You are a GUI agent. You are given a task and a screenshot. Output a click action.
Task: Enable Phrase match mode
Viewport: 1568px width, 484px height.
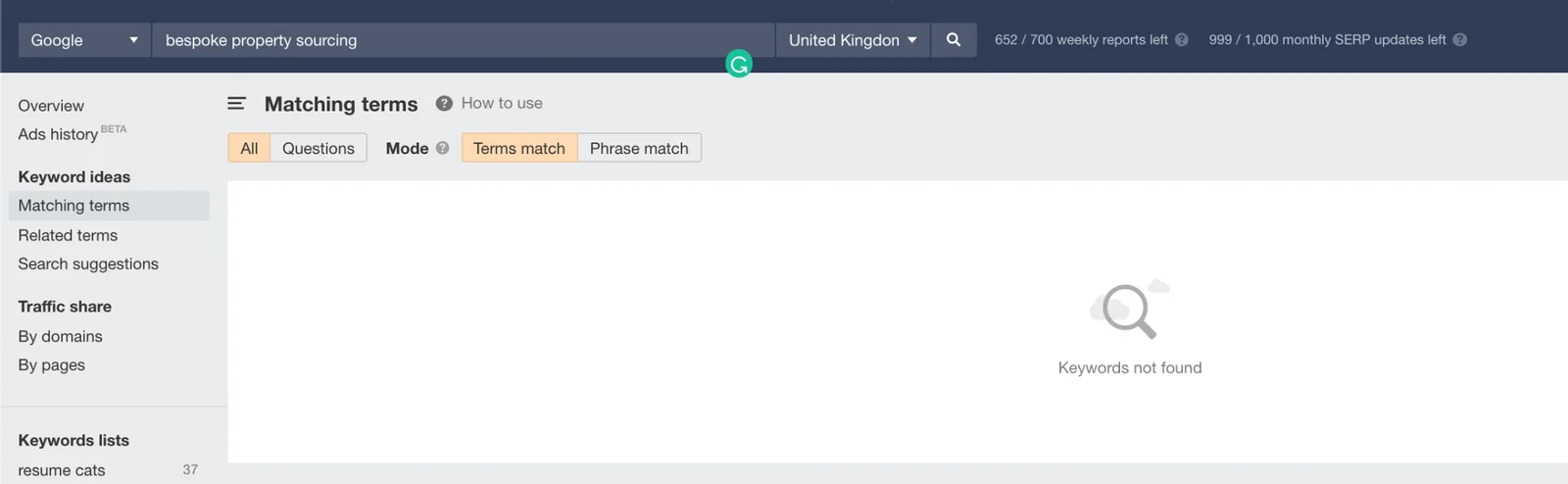point(639,148)
